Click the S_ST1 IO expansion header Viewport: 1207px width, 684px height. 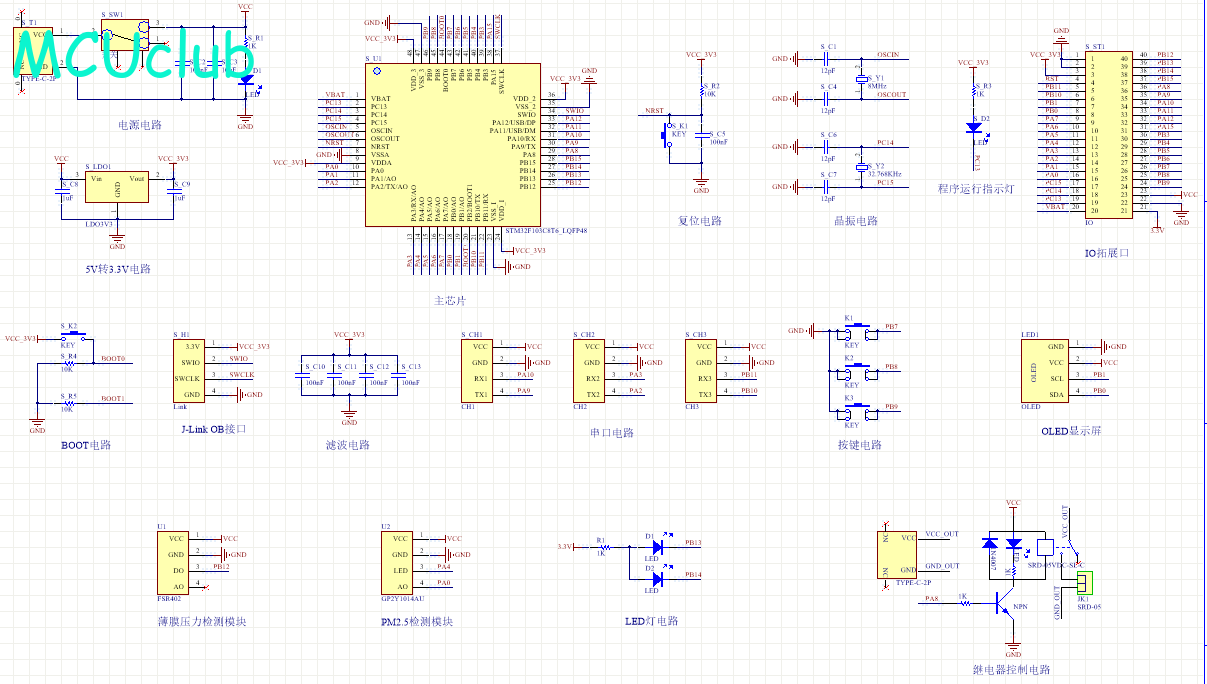pos(1109,133)
